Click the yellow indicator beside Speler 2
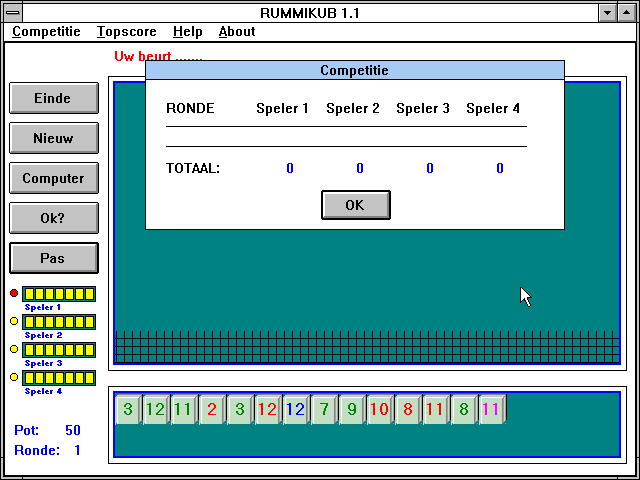The width and height of the screenshot is (640, 480). (x=14, y=322)
